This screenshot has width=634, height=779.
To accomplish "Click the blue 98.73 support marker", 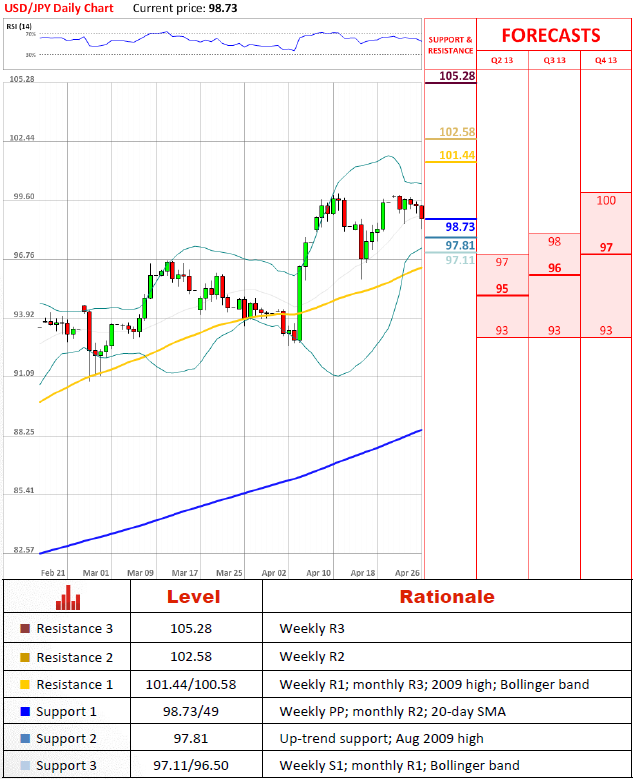I will coord(460,227).
